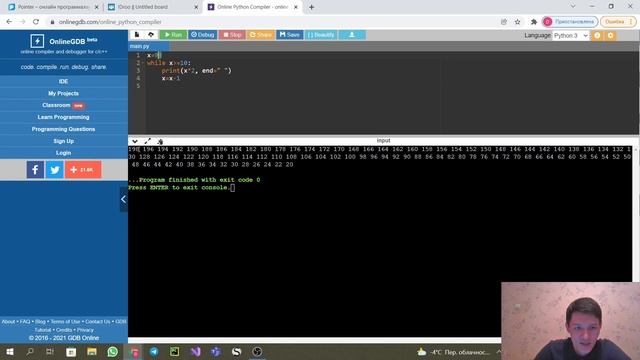640x360 pixels.
Task: Click the print statement on line 3
Action: point(196,71)
